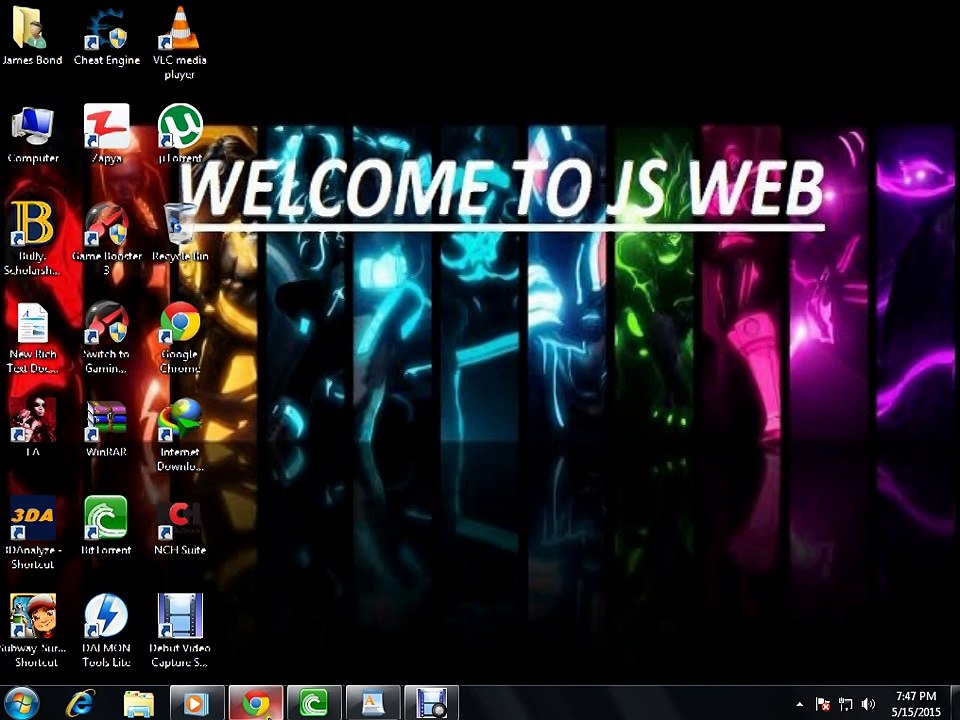Launch Internet Explorer from the taskbar
960x720 pixels.
tap(81, 703)
